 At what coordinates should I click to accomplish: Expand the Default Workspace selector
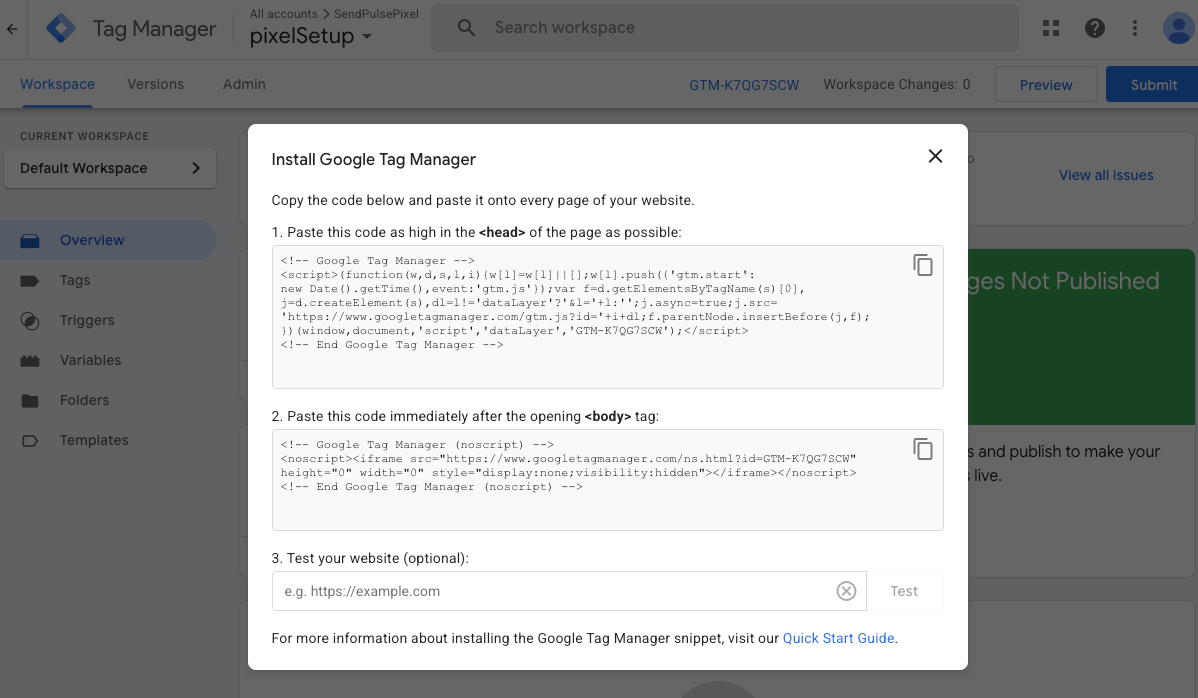[x=110, y=168]
